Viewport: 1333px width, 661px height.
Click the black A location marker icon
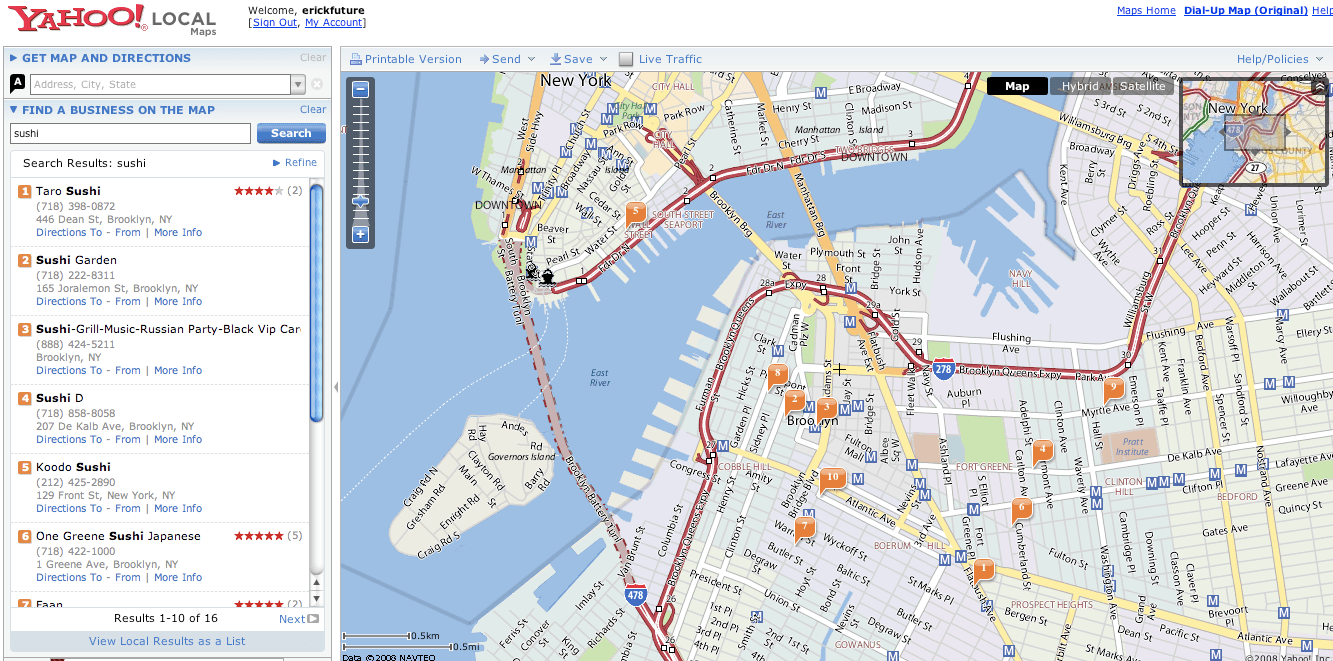point(17,84)
